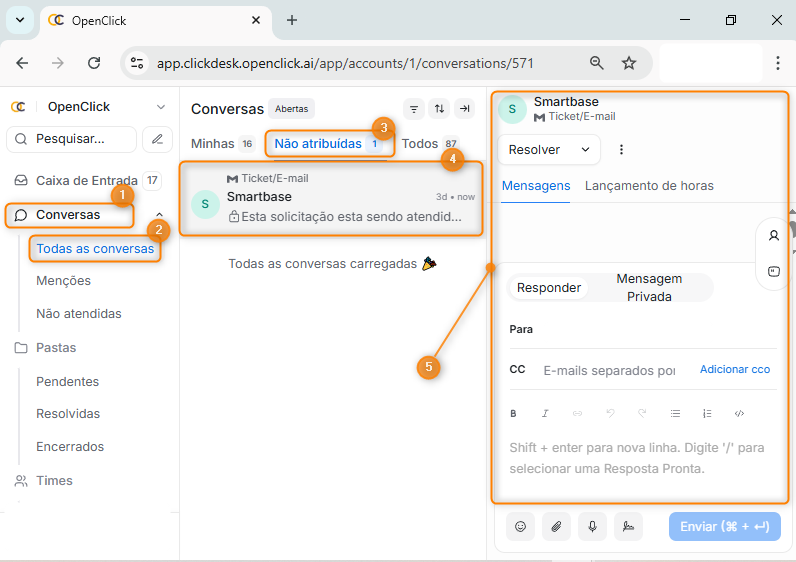The width and height of the screenshot is (796, 562).
Task: Attach a file with the paperclip icon
Action: click(556, 527)
